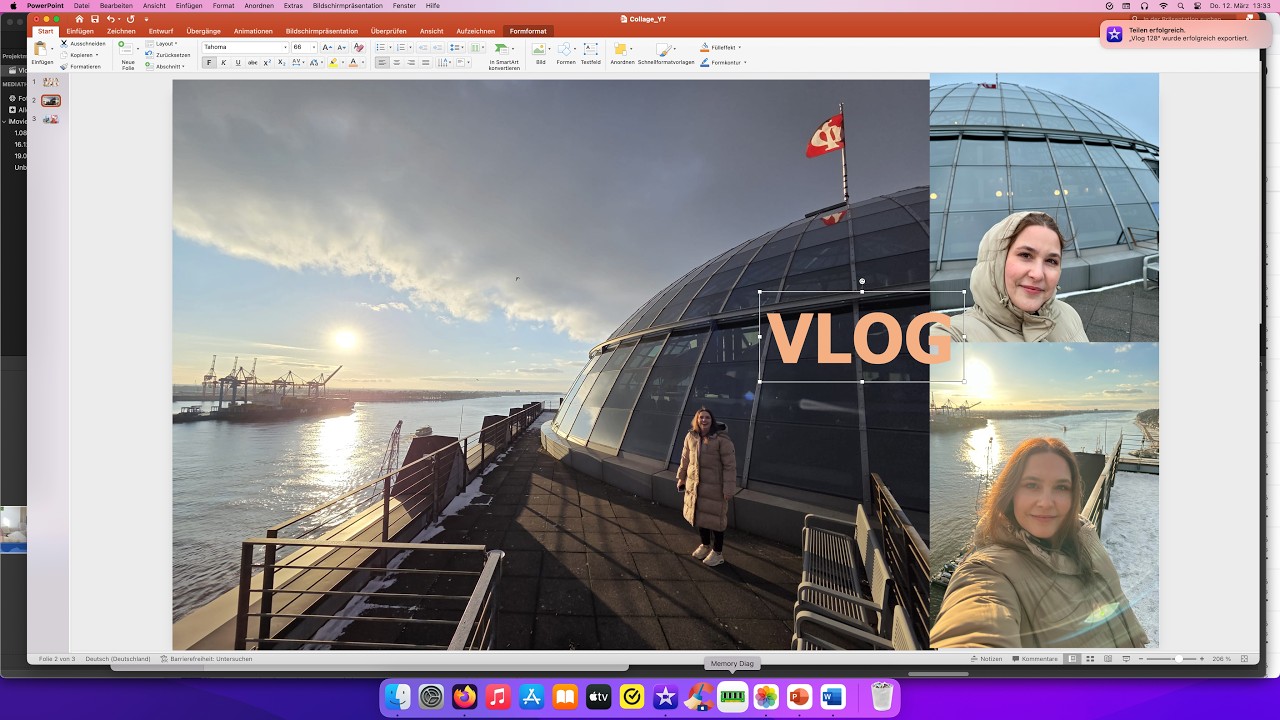
Task: Open the font name Tahoma dropdown
Action: click(285, 47)
